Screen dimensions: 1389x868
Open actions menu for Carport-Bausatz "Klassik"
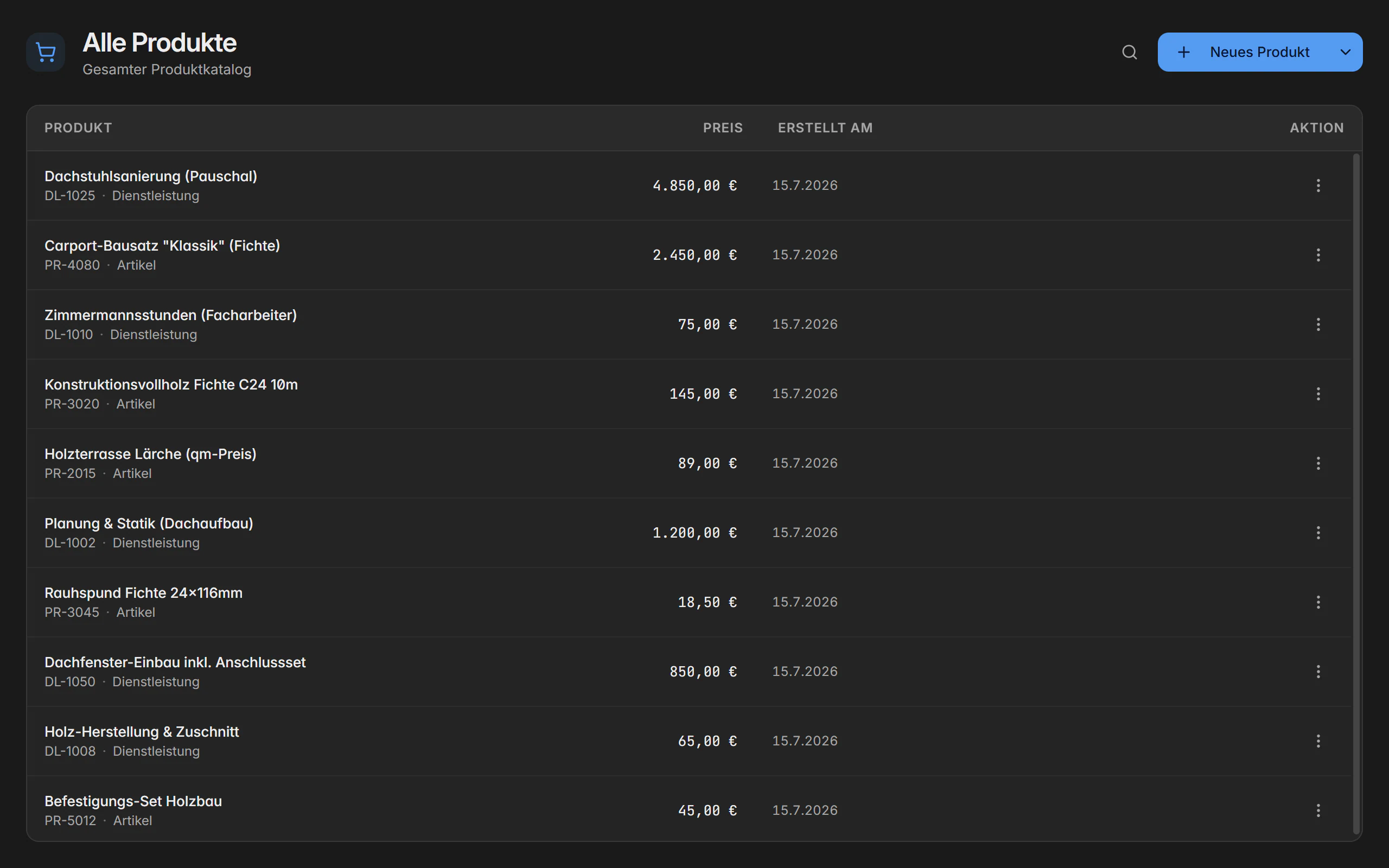pyautogui.click(x=1318, y=255)
